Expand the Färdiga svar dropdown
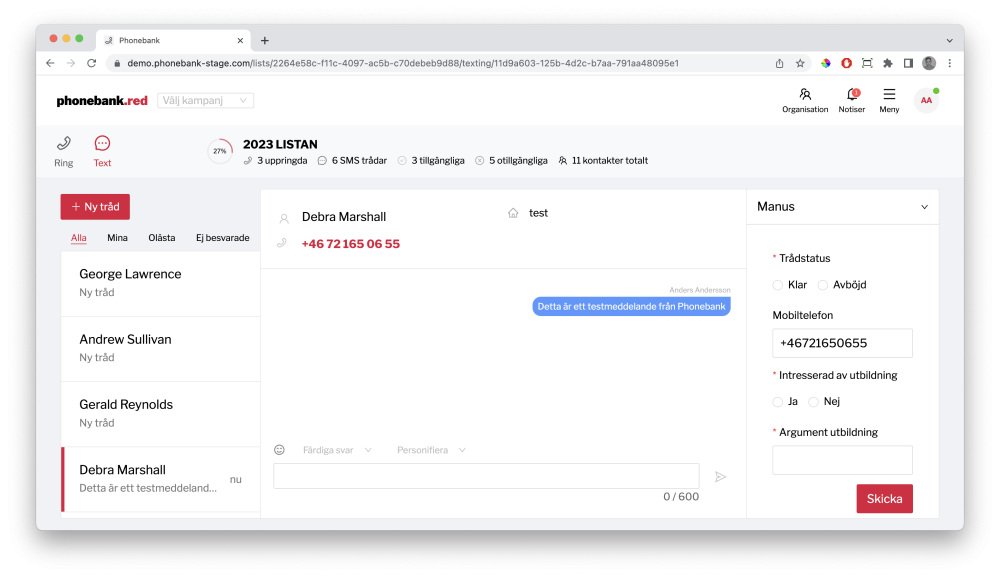The height and width of the screenshot is (578, 1000). point(337,451)
